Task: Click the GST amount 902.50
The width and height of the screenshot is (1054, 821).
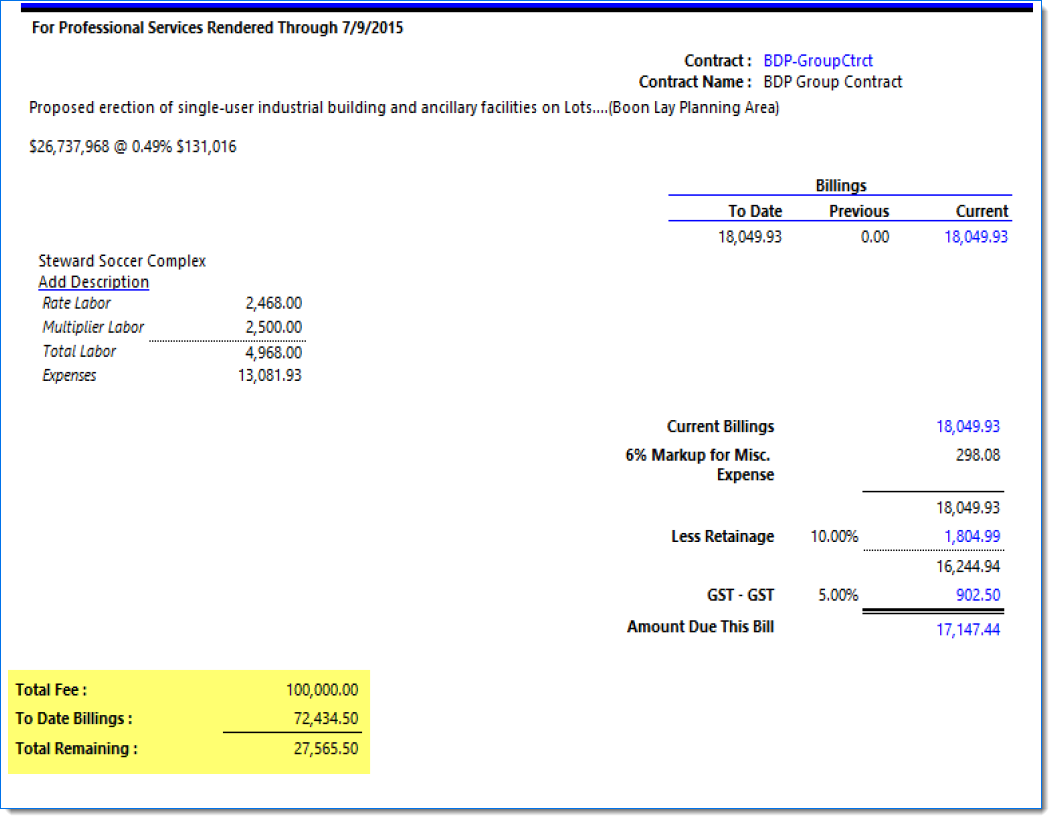Action: click(x=975, y=595)
